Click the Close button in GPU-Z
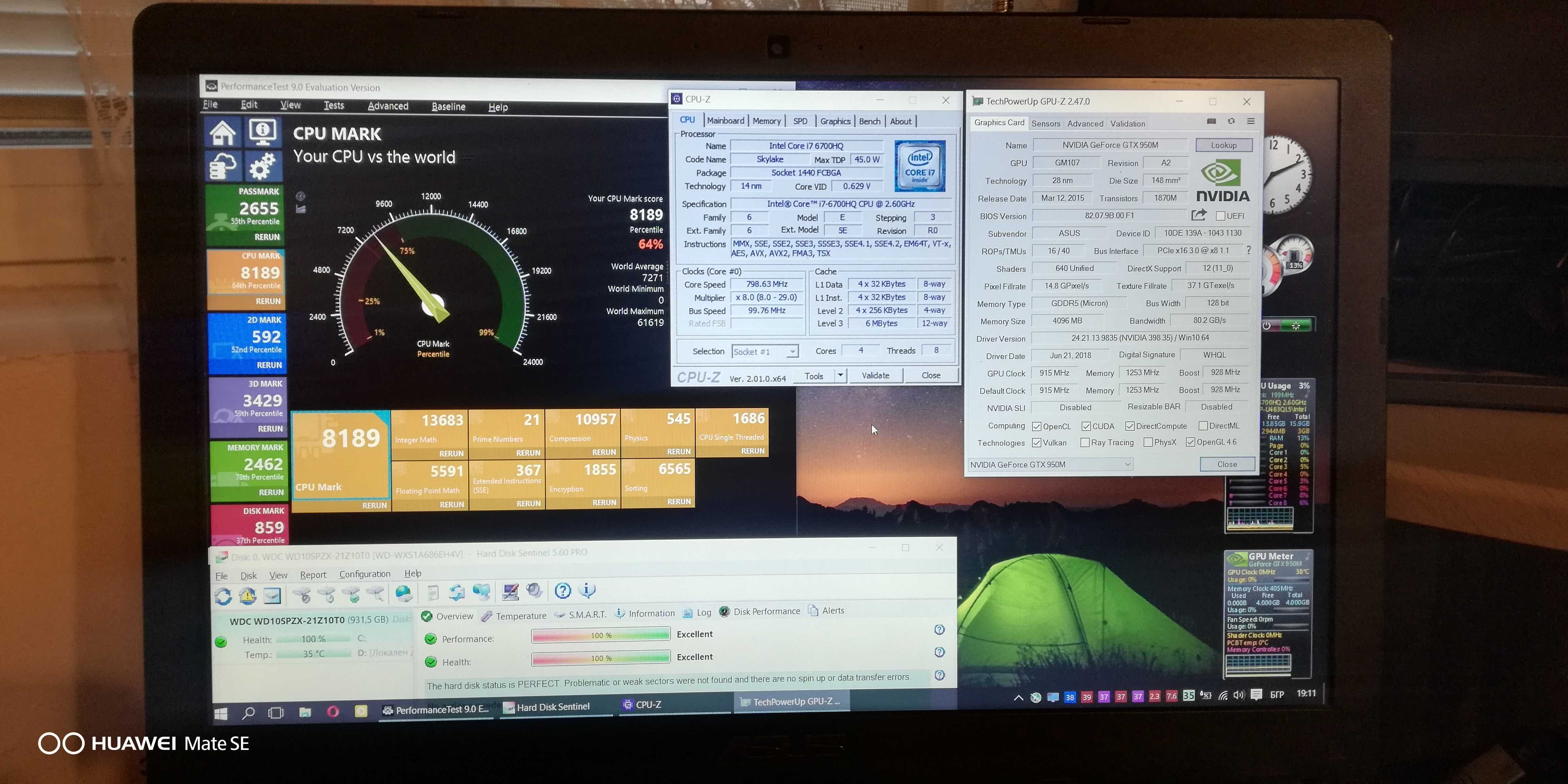Screen dimensions: 1568x784 point(1227,464)
